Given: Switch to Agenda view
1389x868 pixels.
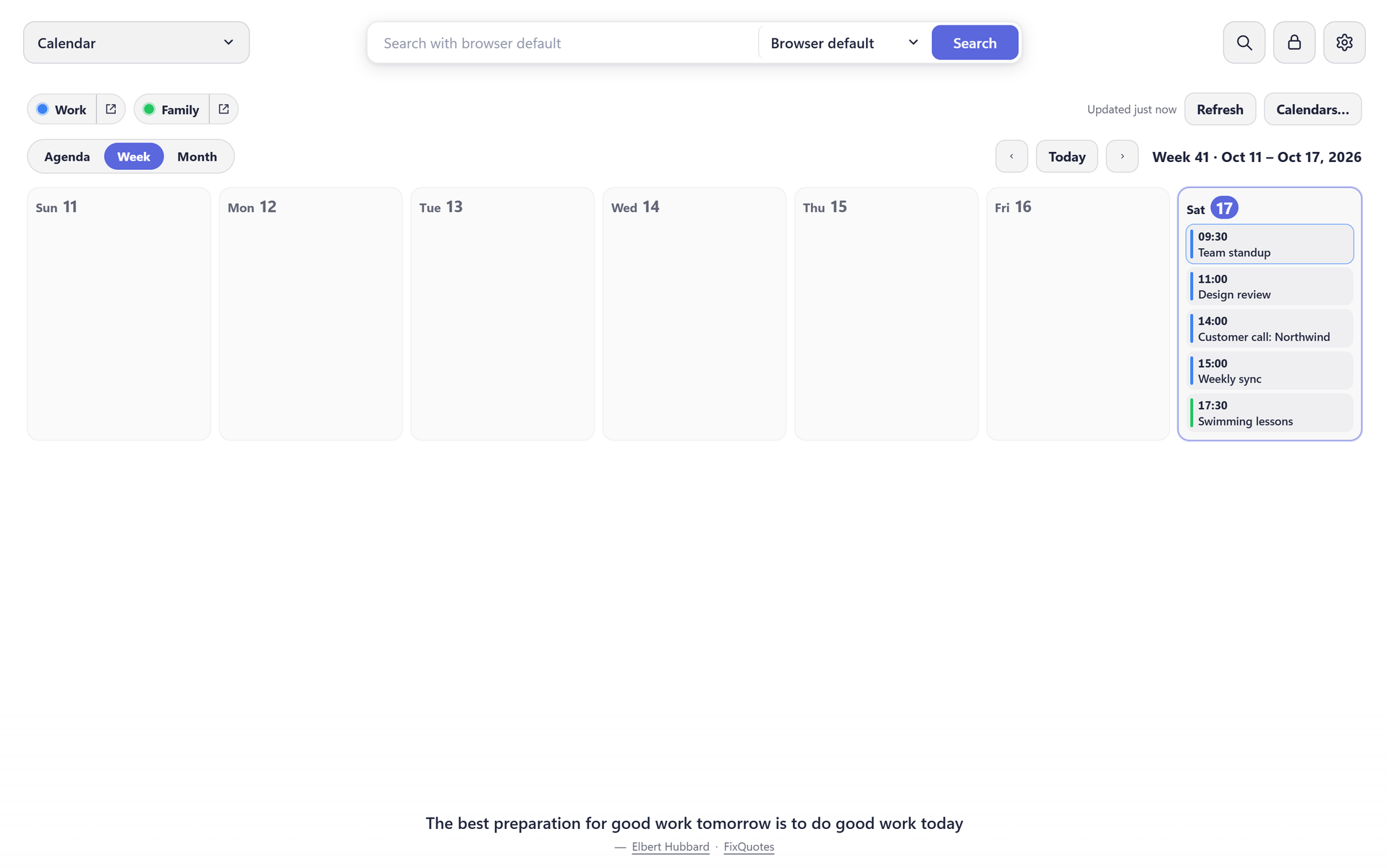Looking at the screenshot, I should [67, 156].
